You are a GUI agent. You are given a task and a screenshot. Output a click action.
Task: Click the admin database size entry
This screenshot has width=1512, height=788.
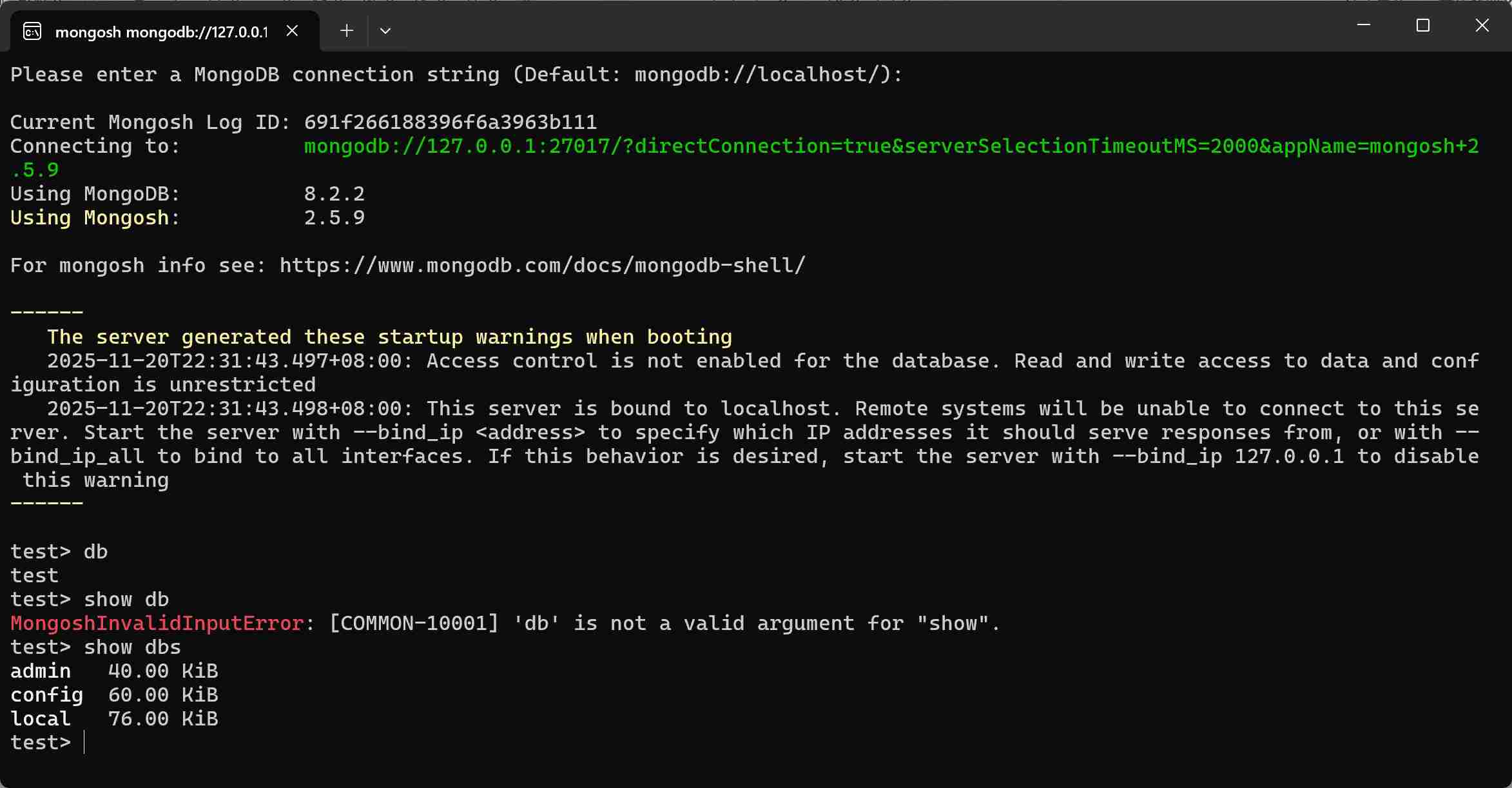[x=161, y=671]
